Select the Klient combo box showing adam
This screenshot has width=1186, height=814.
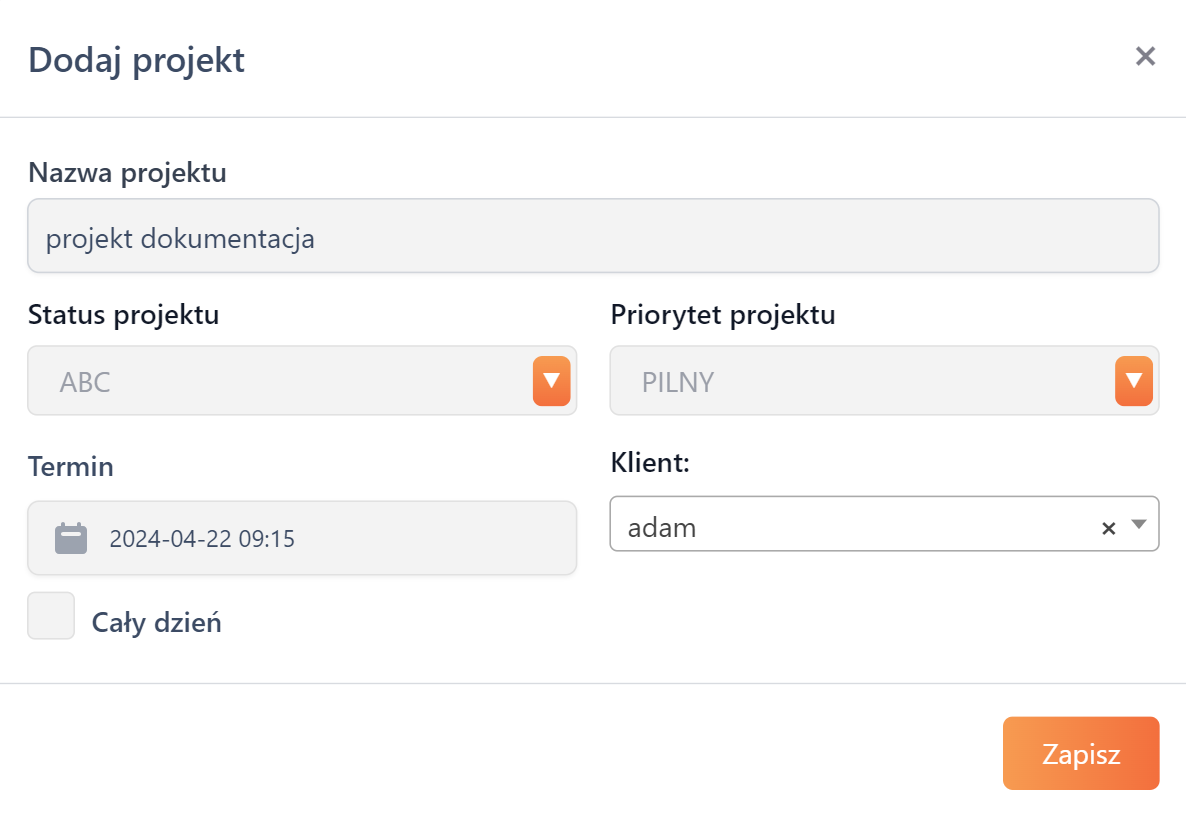tap(850, 525)
